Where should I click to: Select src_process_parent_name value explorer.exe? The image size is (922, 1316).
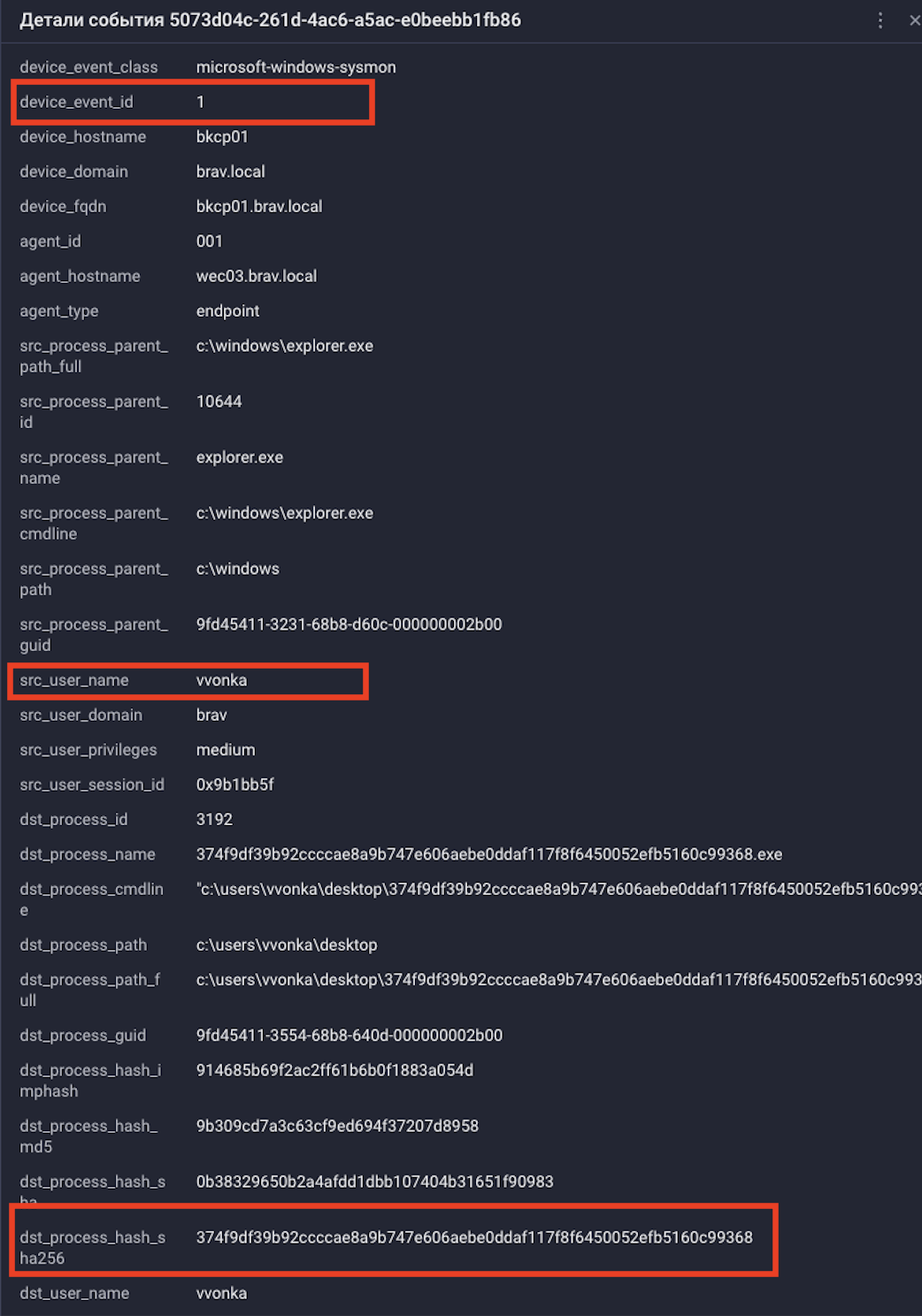[x=240, y=457]
